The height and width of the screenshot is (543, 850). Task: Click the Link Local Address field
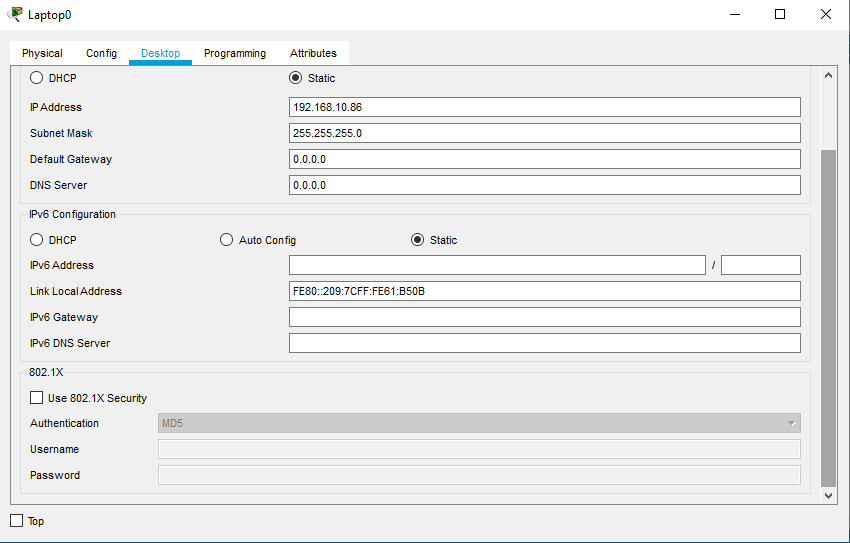coord(544,291)
